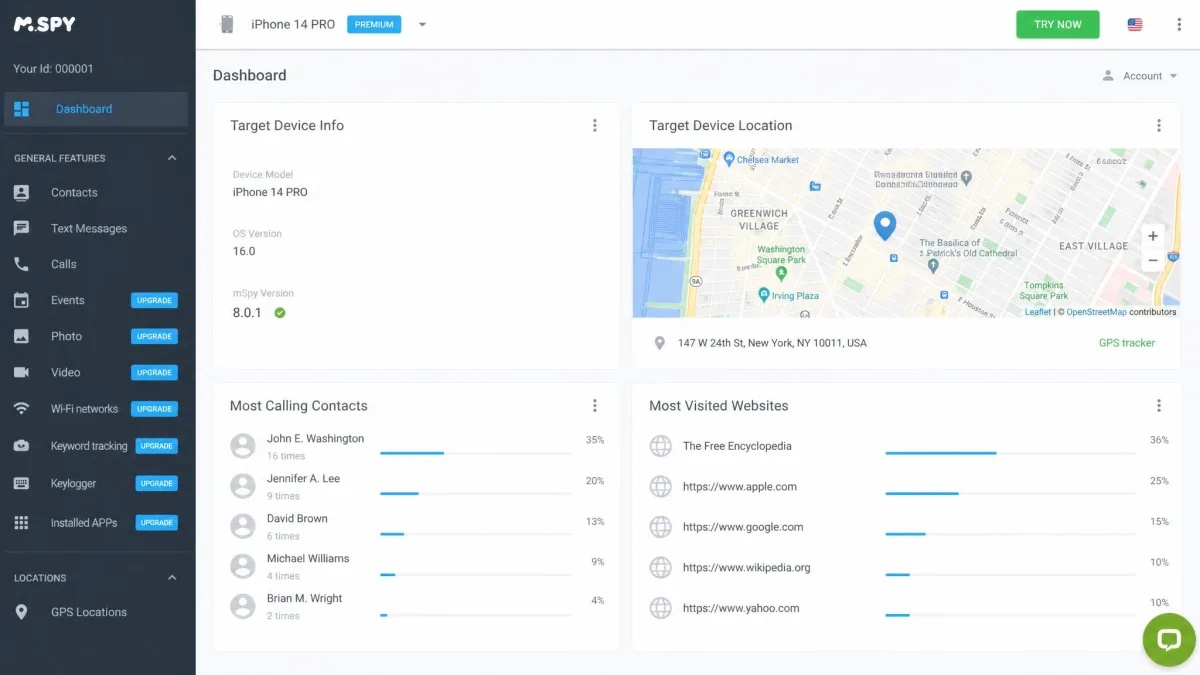Open Target Device Info options menu
The height and width of the screenshot is (675, 1200).
(595, 125)
